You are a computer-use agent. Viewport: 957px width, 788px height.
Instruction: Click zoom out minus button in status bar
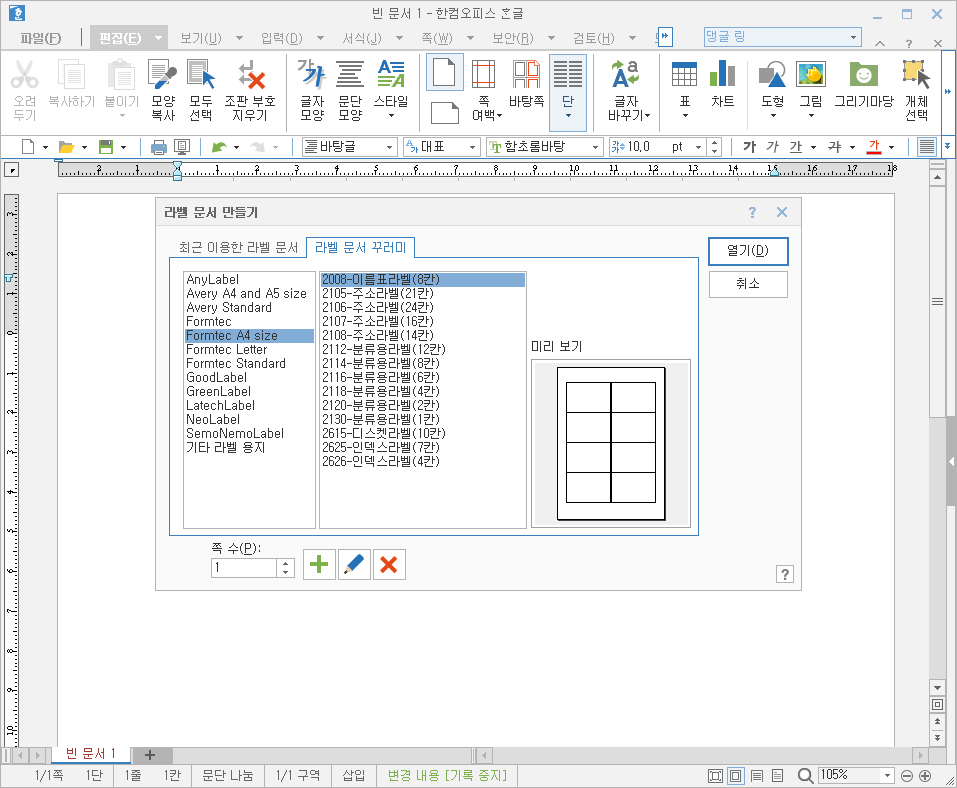coord(906,776)
